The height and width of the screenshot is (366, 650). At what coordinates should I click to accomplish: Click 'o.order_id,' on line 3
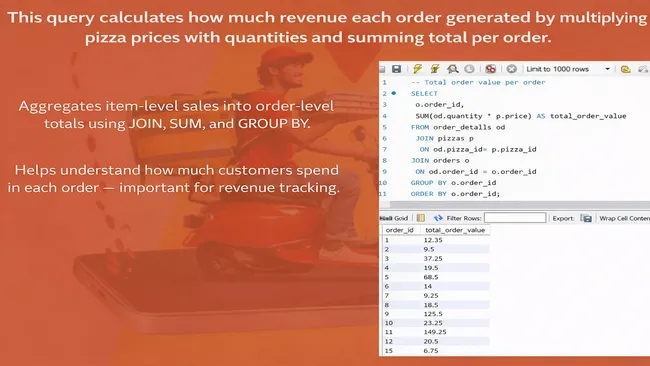coord(439,104)
